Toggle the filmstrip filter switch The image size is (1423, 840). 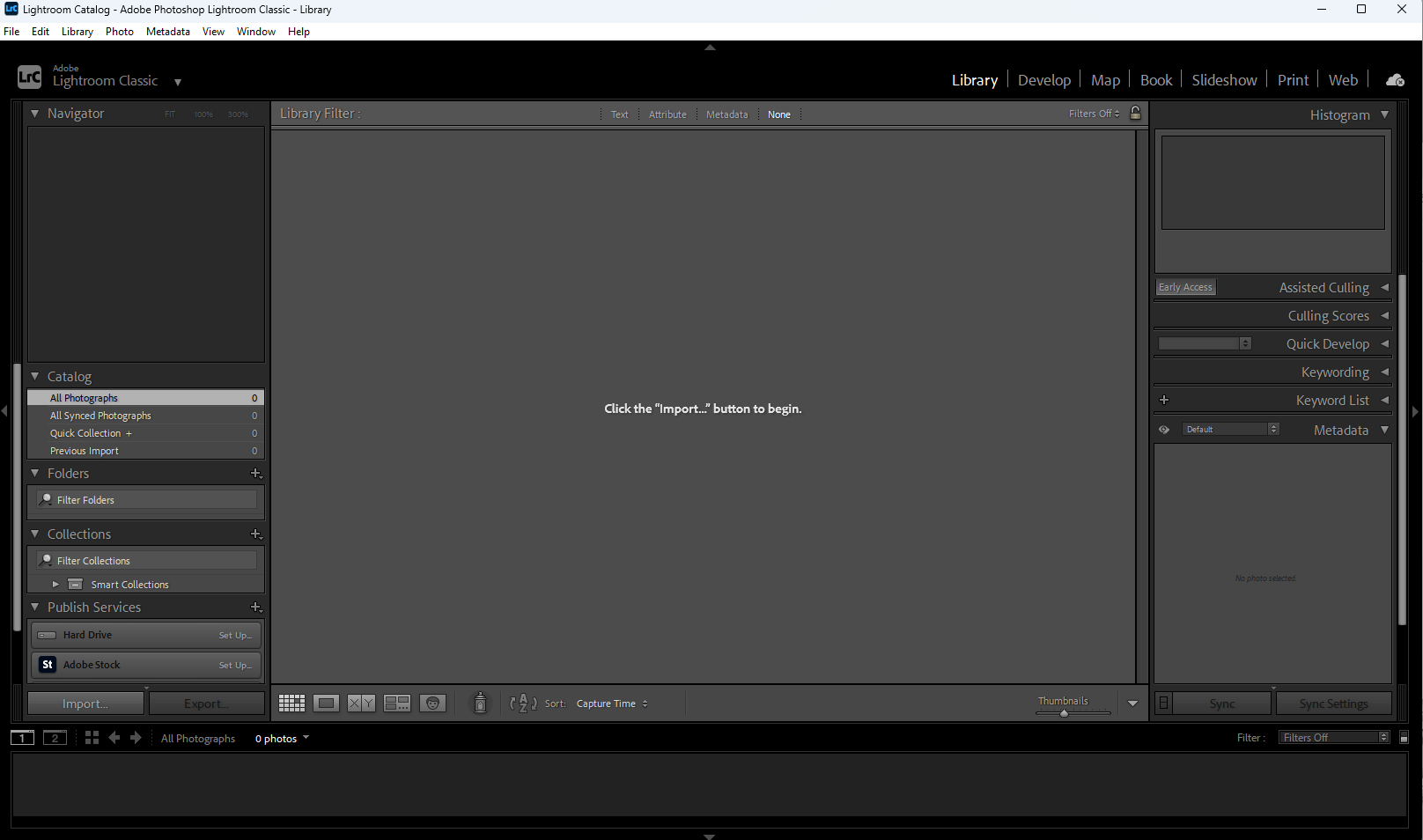(1404, 738)
